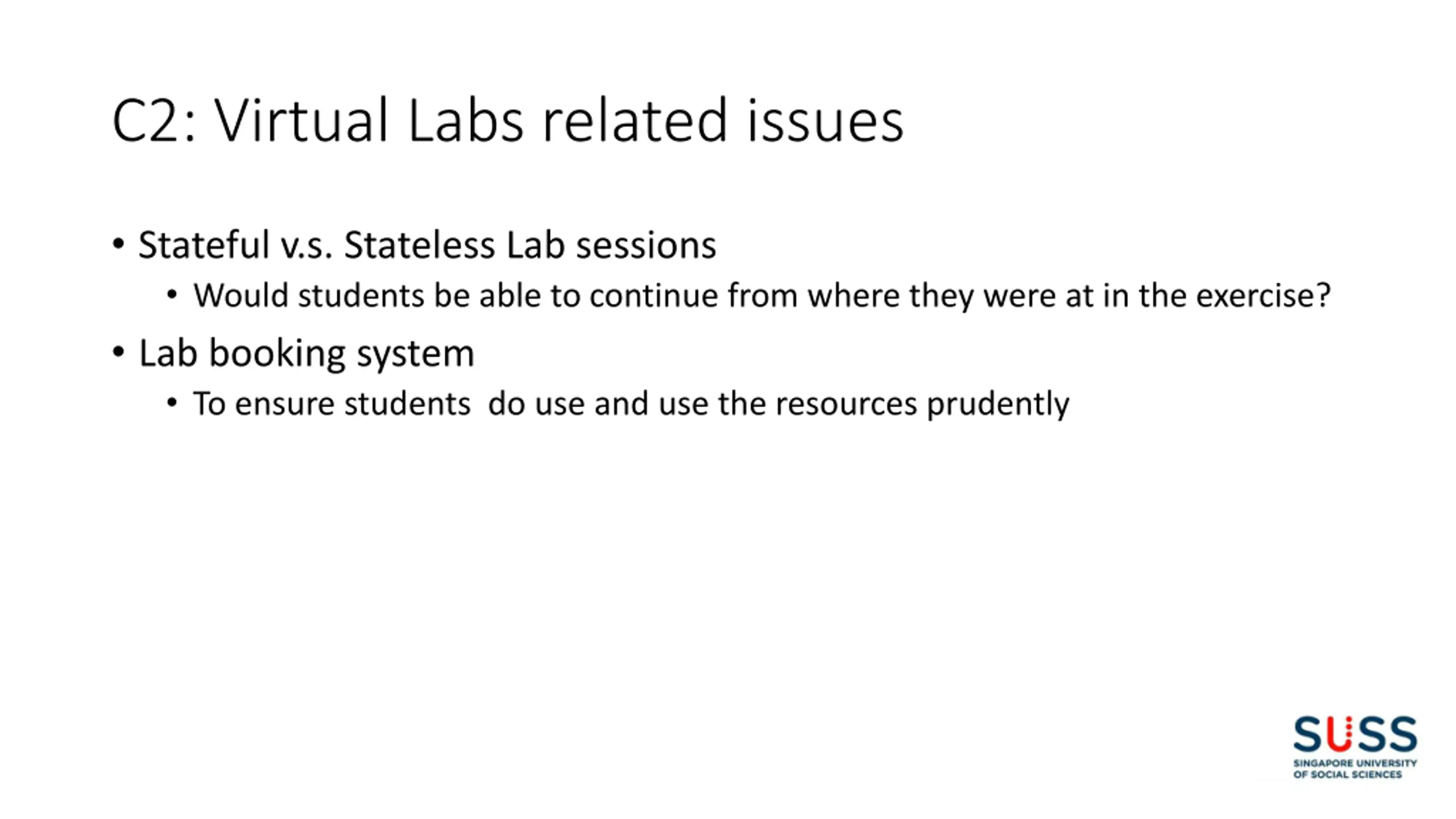Click 'Stateful v.s. Stateless Lab sessions' bullet text

pos(427,245)
